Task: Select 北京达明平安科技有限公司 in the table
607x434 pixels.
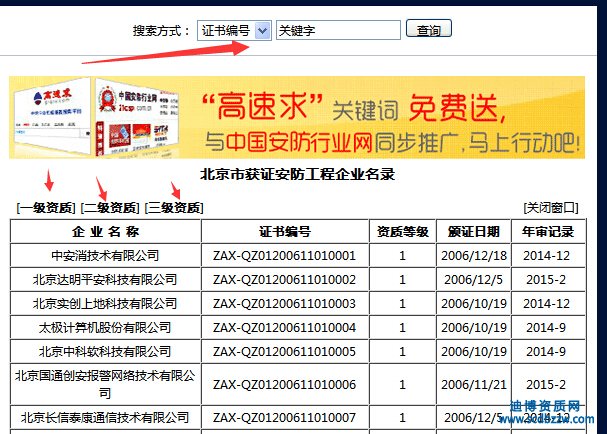Action: pyautogui.click(x=105, y=280)
